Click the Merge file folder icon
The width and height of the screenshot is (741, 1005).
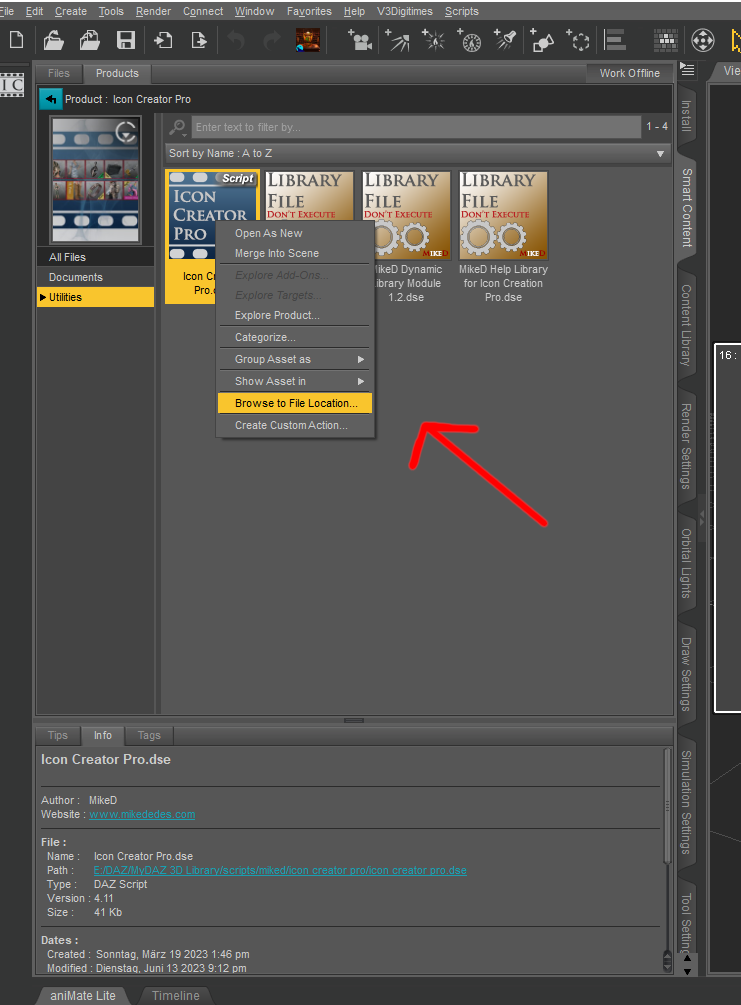pyautogui.click(x=89, y=40)
